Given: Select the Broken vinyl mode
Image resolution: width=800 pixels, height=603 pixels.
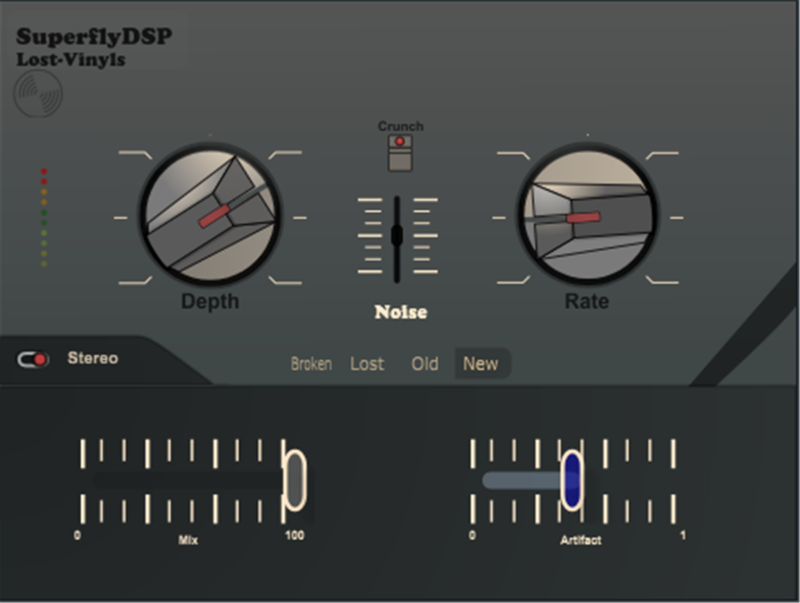Looking at the screenshot, I should coord(311,364).
